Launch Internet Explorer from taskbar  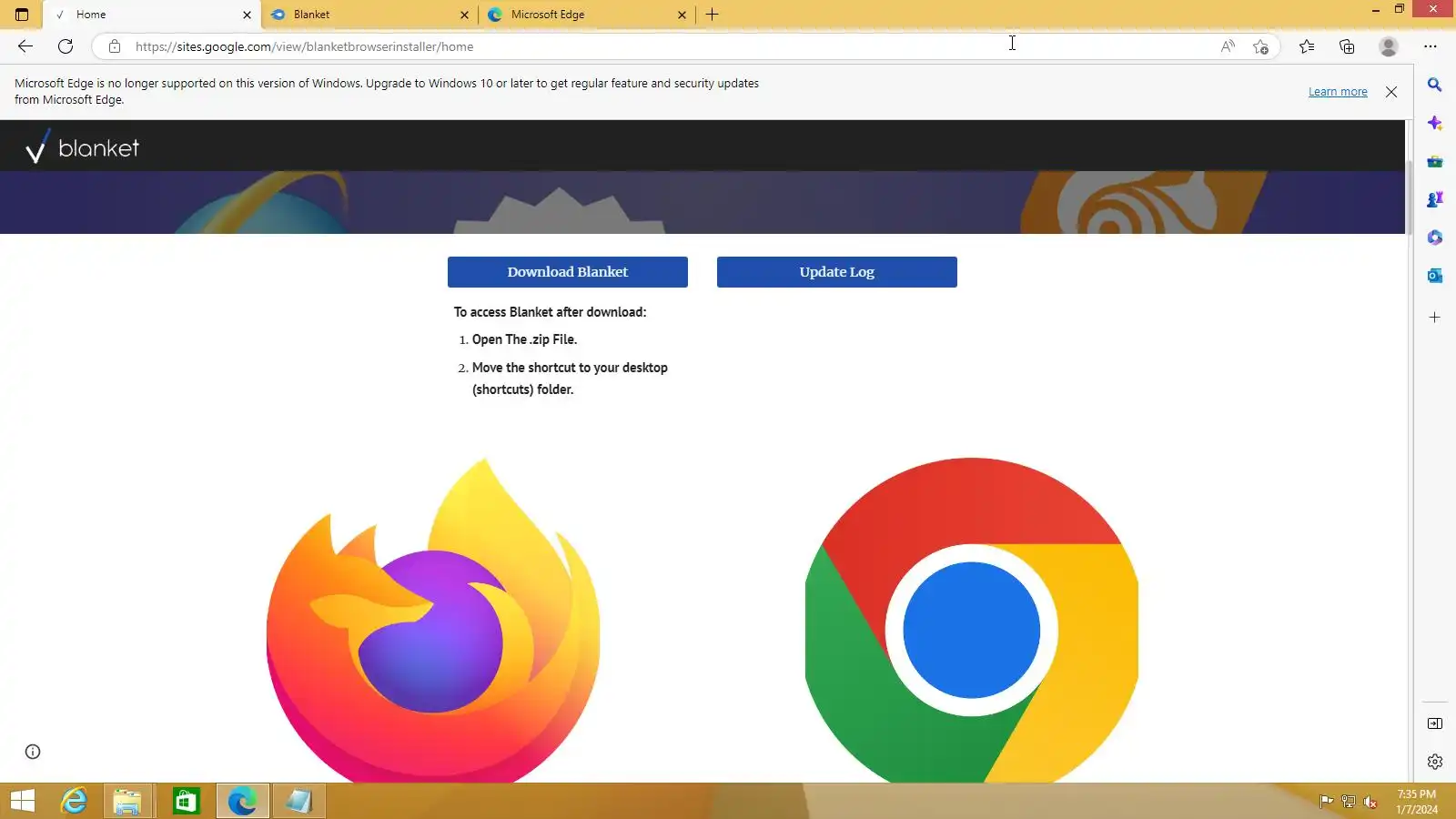coord(74,801)
